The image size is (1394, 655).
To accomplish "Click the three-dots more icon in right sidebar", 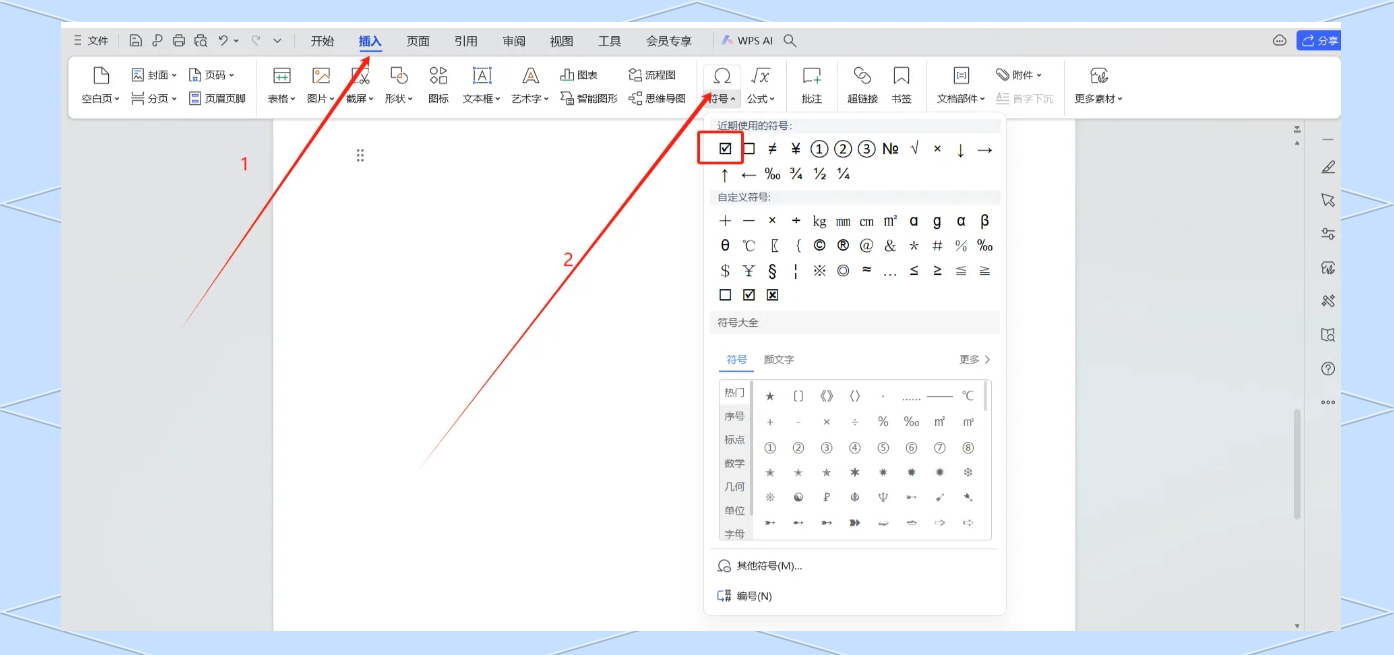I will 1328,402.
